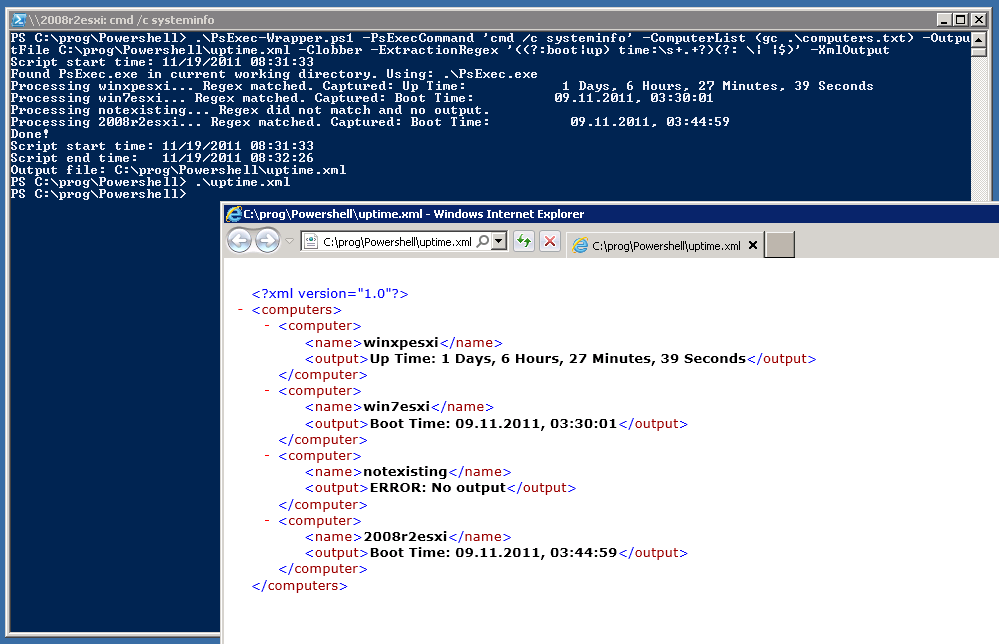Click the red Stop loading button
The width and height of the screenshot is (999, 644).
click(x=549, y=242)
